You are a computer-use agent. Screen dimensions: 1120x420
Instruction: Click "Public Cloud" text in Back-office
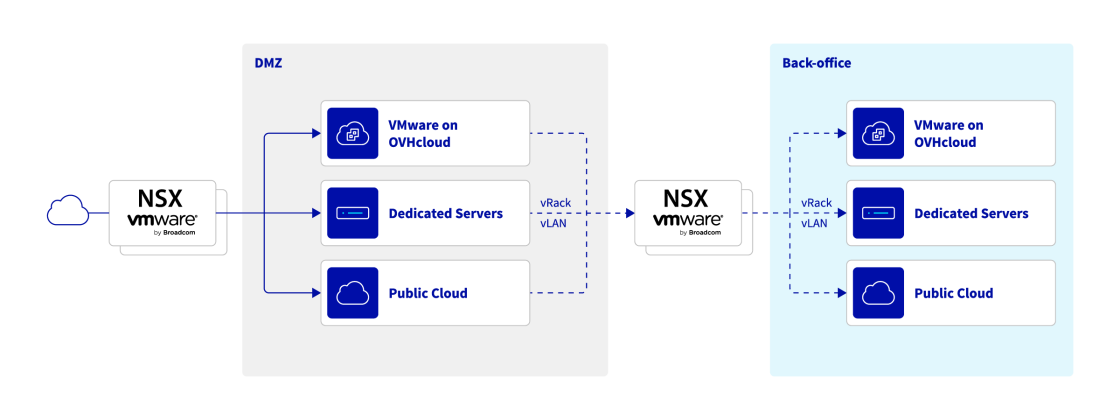pos(954,293)
